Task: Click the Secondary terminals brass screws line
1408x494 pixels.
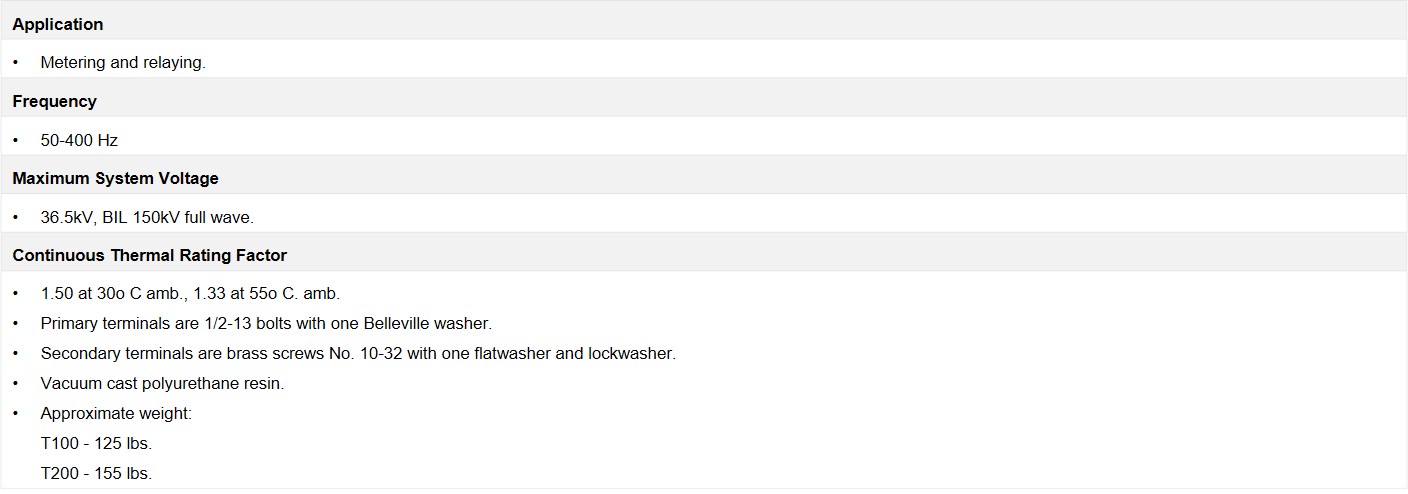Action: (358, 354)
